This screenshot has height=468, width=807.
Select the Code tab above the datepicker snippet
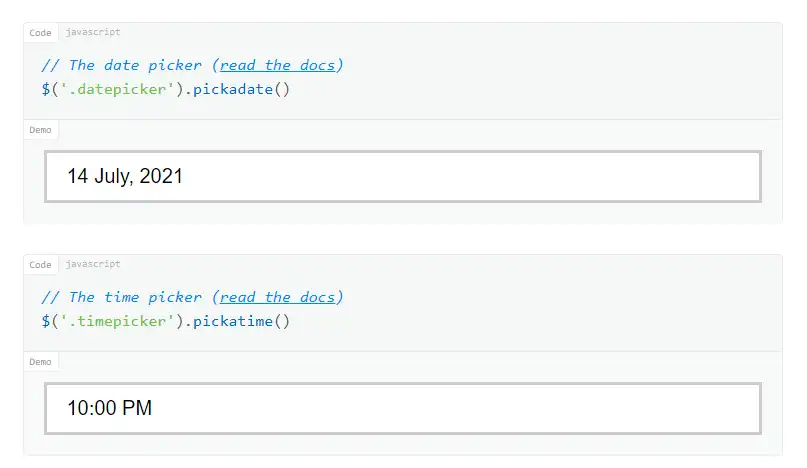pyautogui.click(x=40, y=33)
